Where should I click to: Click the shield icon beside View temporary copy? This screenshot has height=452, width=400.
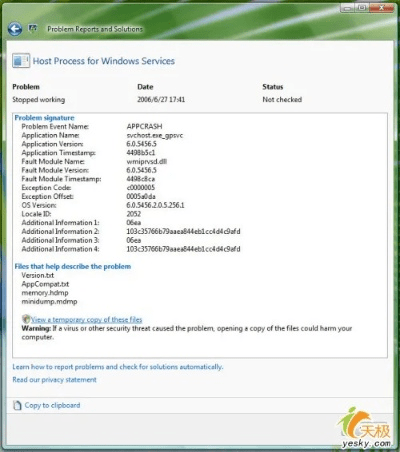click(x=26, y=319)
